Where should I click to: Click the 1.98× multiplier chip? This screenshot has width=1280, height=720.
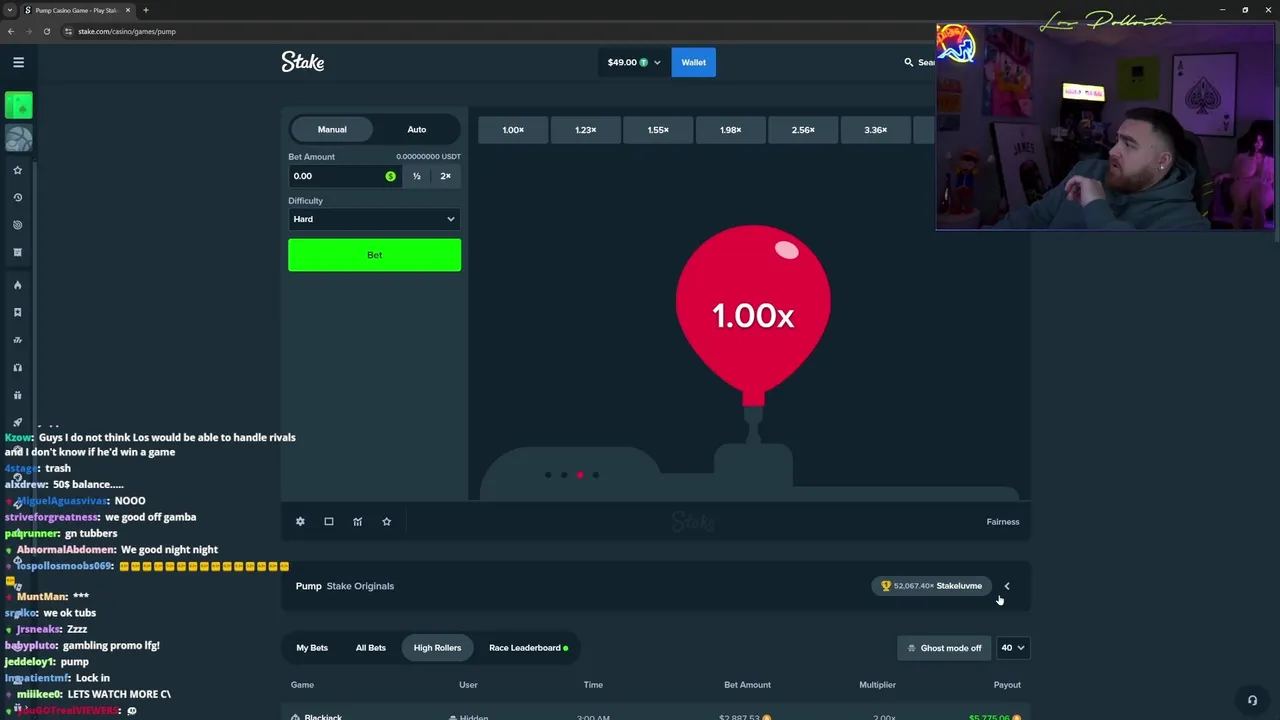[x=730, y=130]
